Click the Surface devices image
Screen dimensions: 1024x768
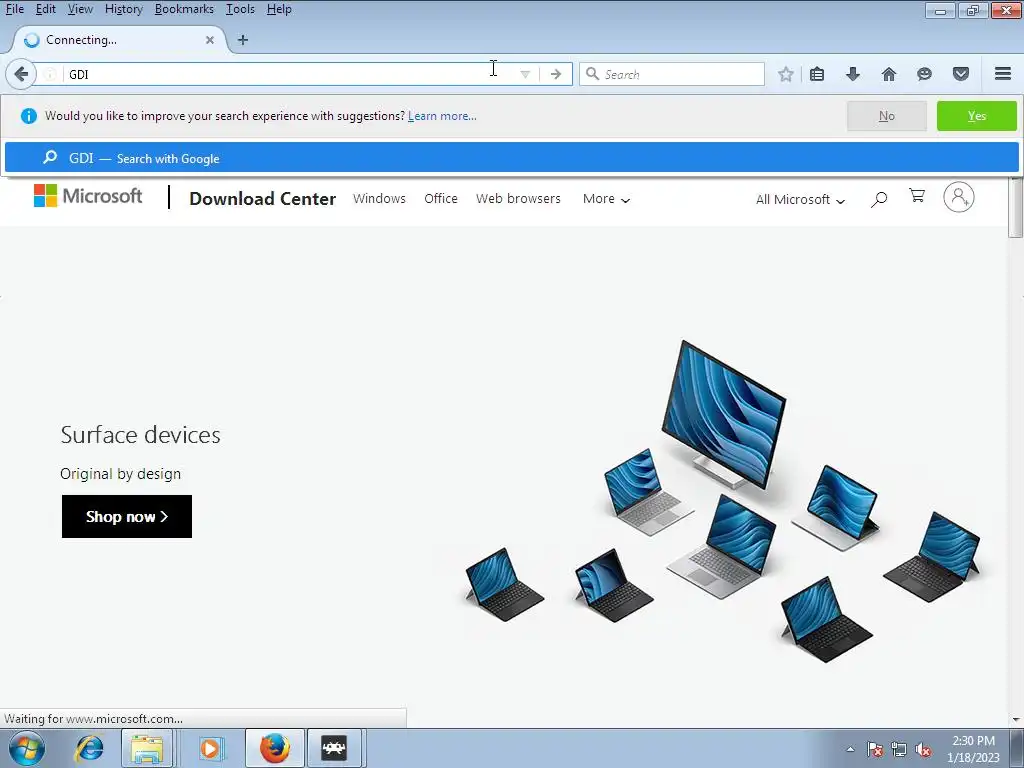[x=724, y=502]
